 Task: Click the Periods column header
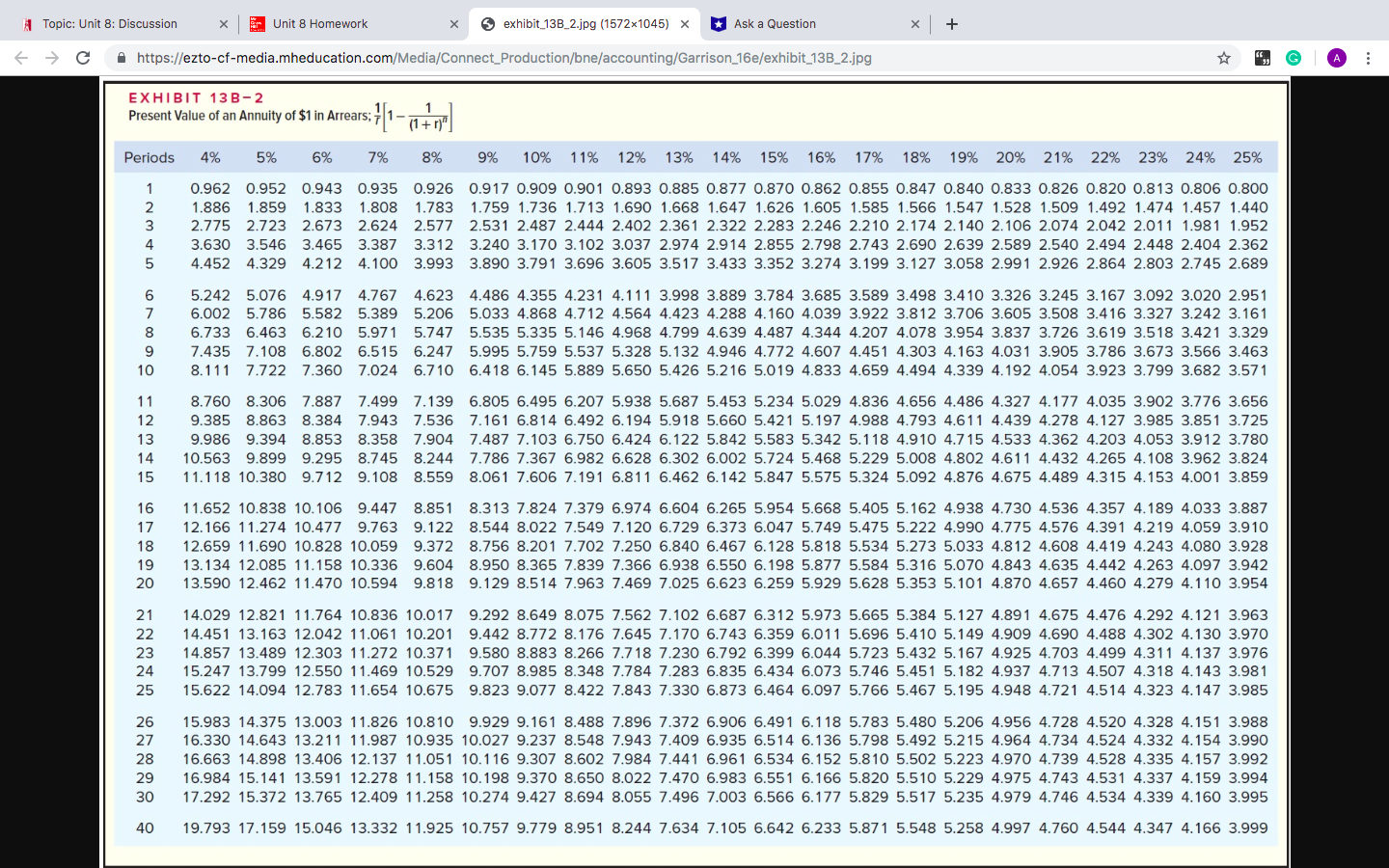pos(150,157)
